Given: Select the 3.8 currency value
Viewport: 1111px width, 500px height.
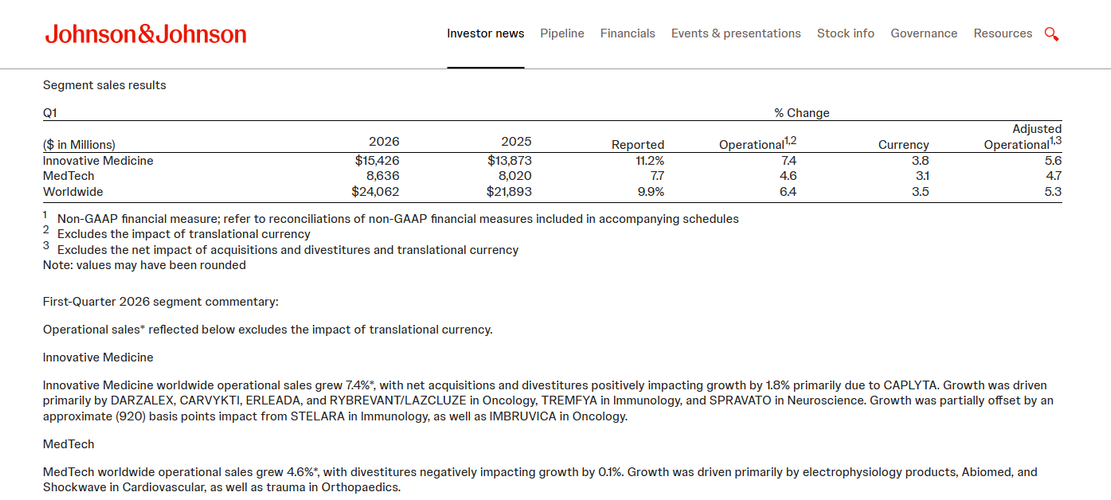Looking at the screenshot, I should click(x=920, y=161).
